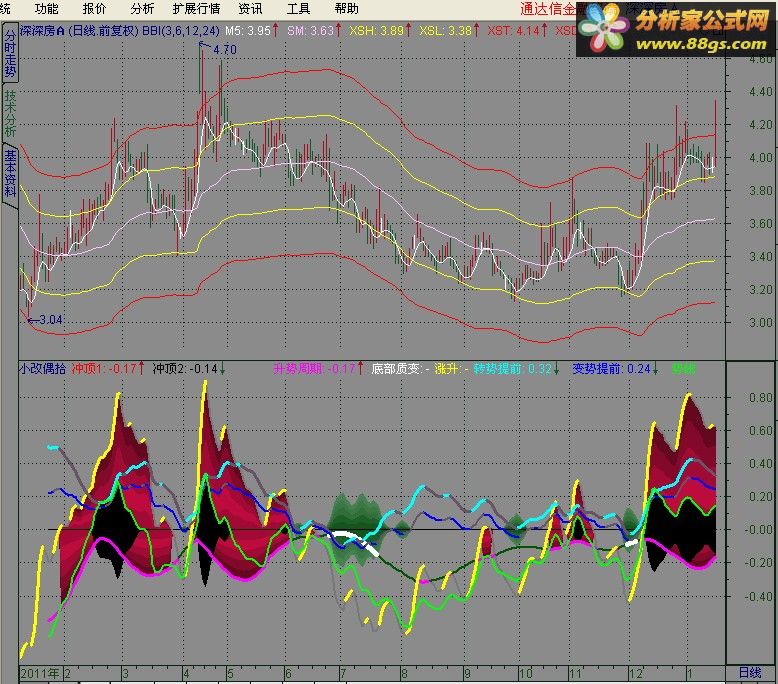Open the 报价 menu

(x=94, y=9)
